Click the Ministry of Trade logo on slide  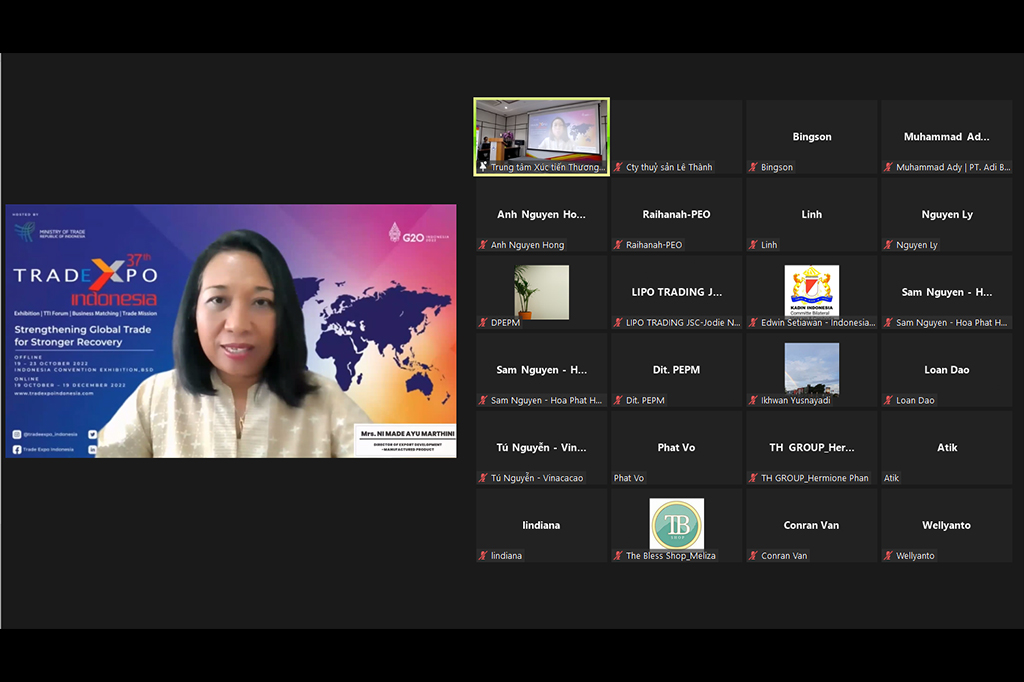pyautogui.click(x=50, y=232)
